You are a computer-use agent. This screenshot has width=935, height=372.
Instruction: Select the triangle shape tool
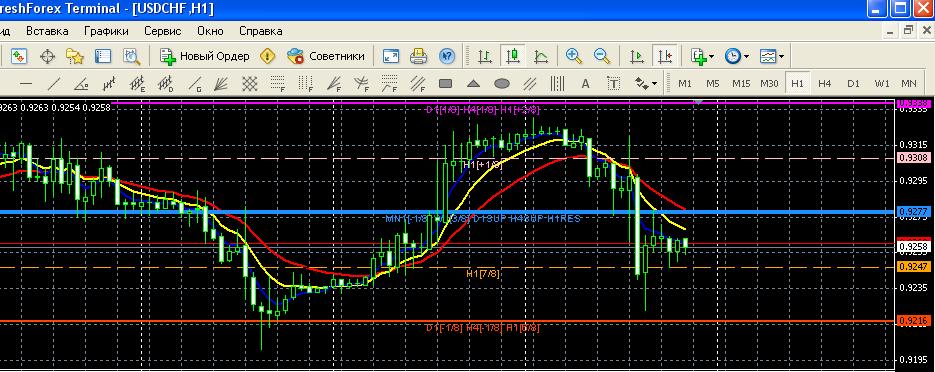tap(473, 83)
